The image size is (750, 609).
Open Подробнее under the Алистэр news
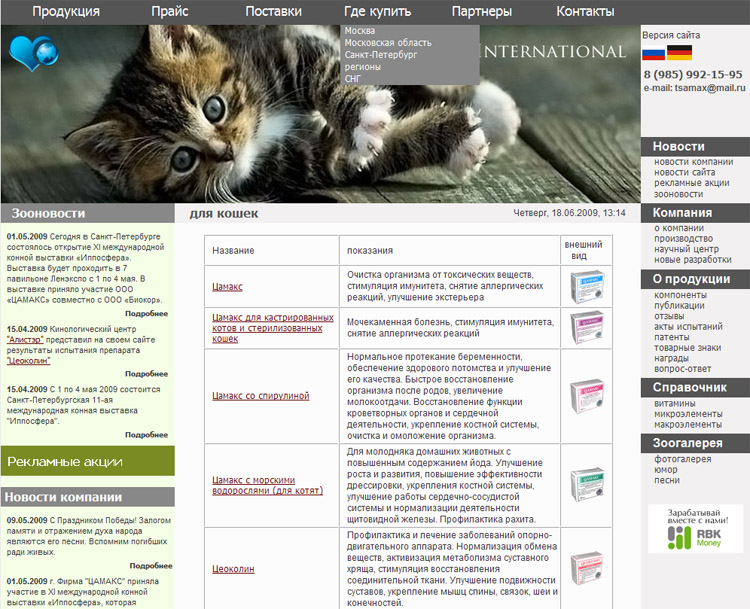(146, 374)
